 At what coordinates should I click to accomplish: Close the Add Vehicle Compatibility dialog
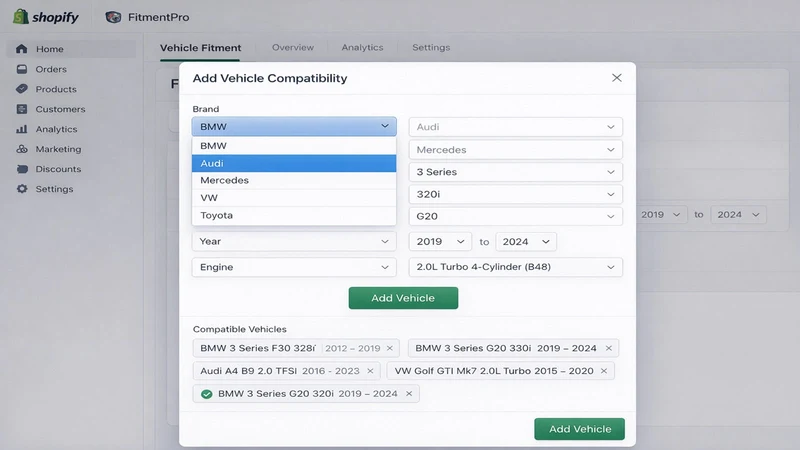pyautogui.click(x=617, y=78)
